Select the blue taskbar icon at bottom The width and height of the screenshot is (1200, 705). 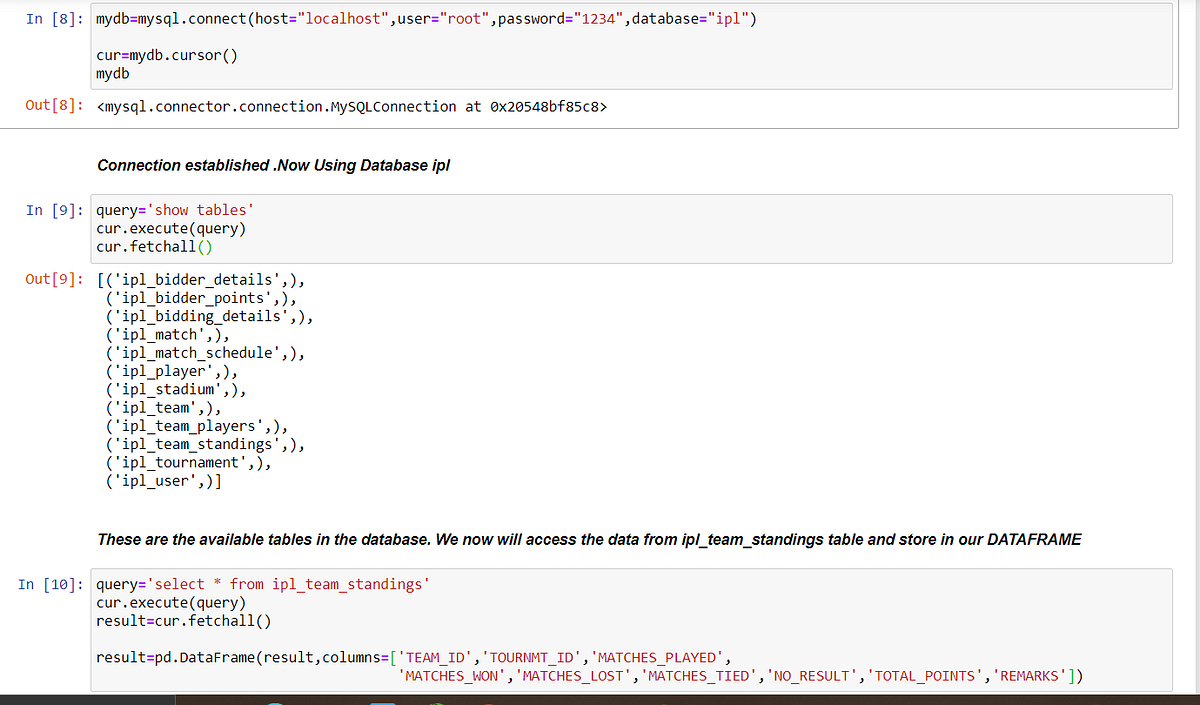383,702
